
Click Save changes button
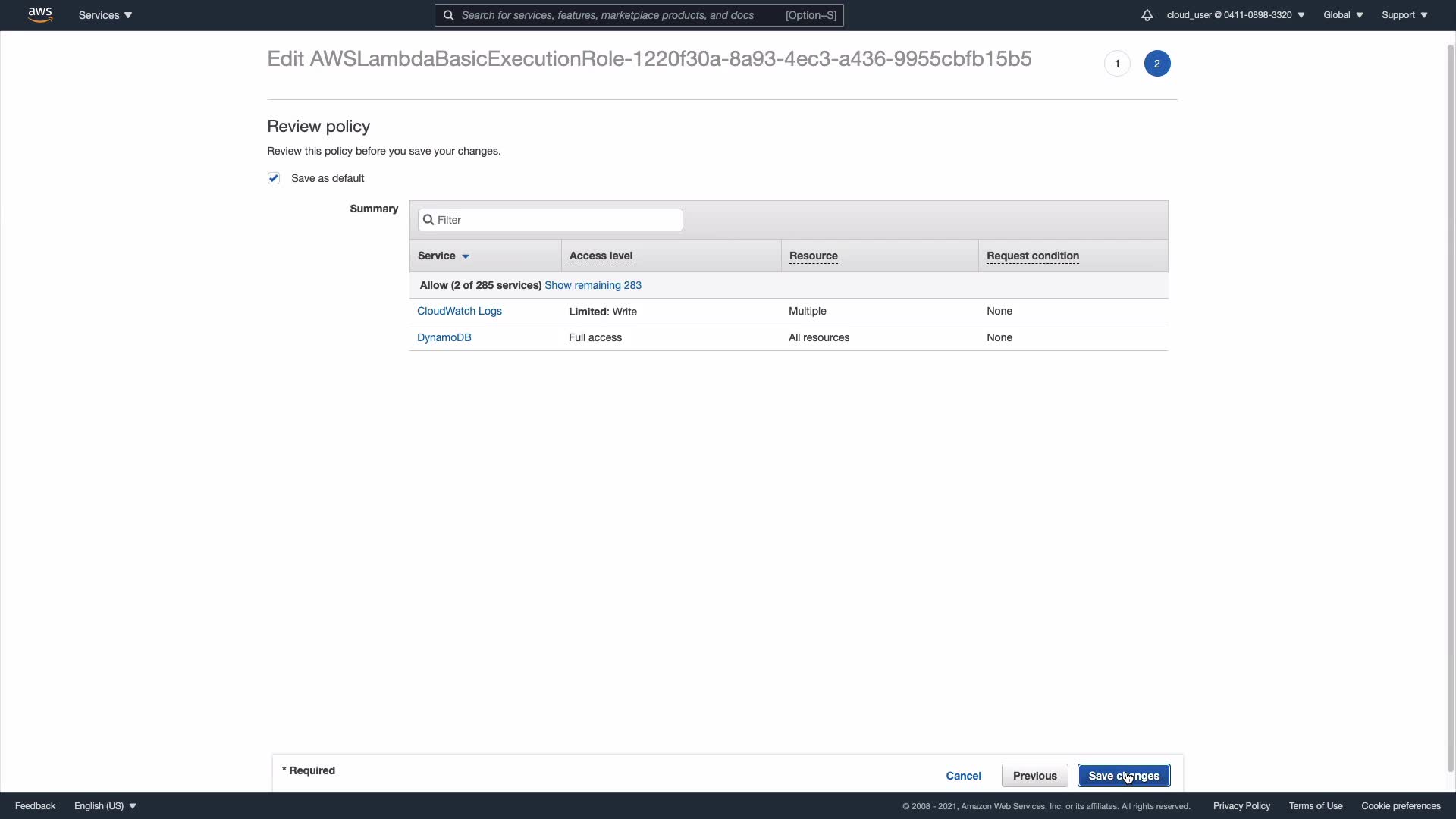click(x=1123, y=775)
